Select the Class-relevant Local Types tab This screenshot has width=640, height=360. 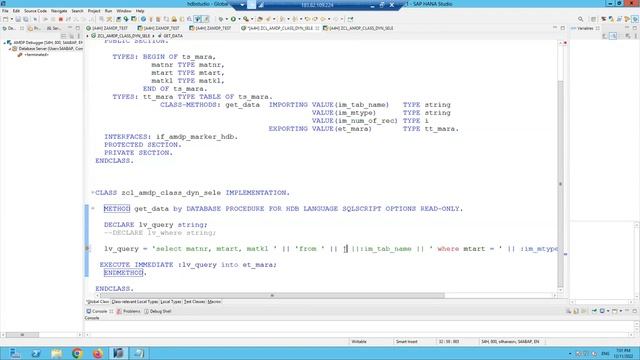pos(135,302)
